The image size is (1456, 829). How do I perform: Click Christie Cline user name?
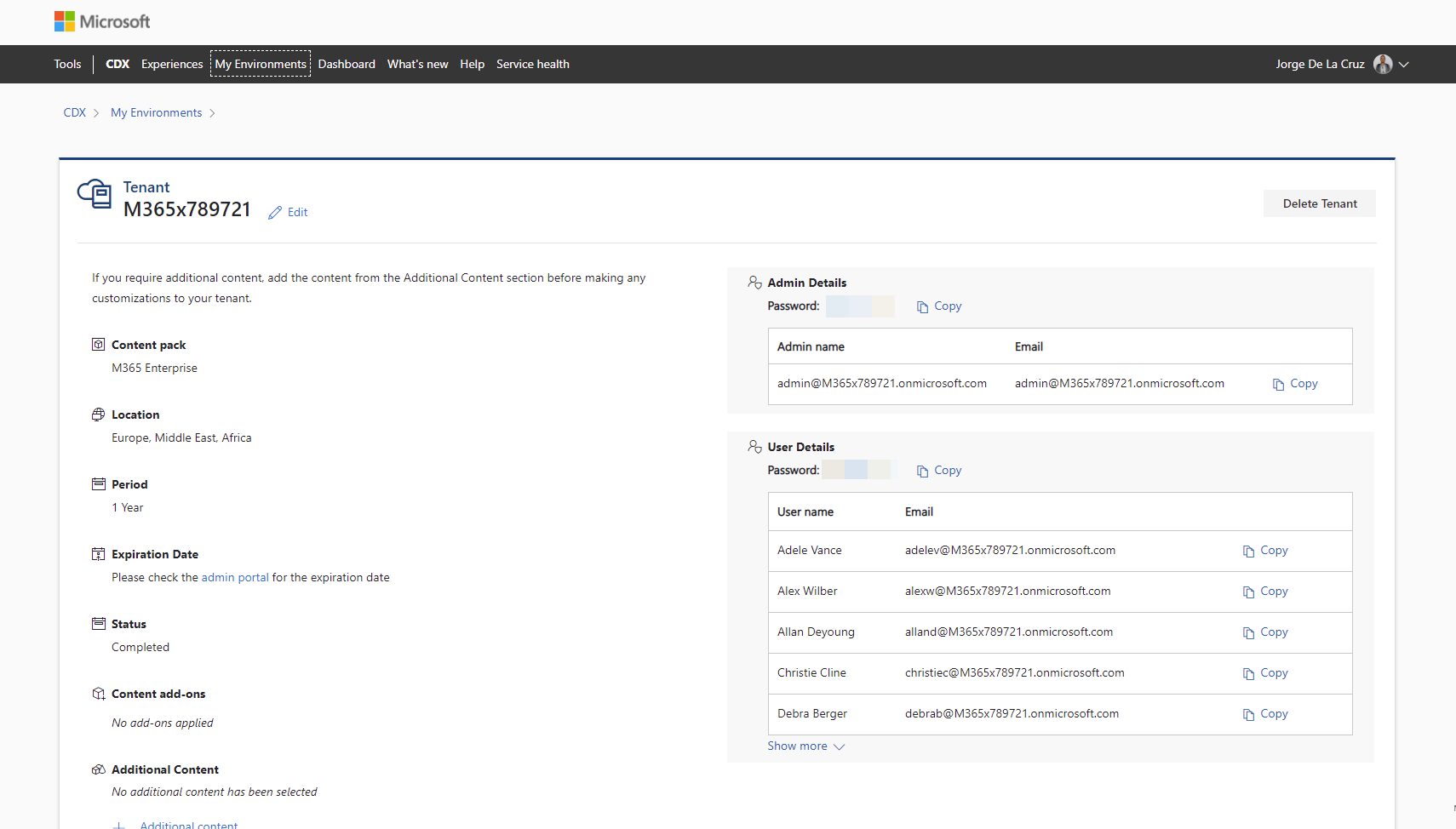[x=811, y=673]
